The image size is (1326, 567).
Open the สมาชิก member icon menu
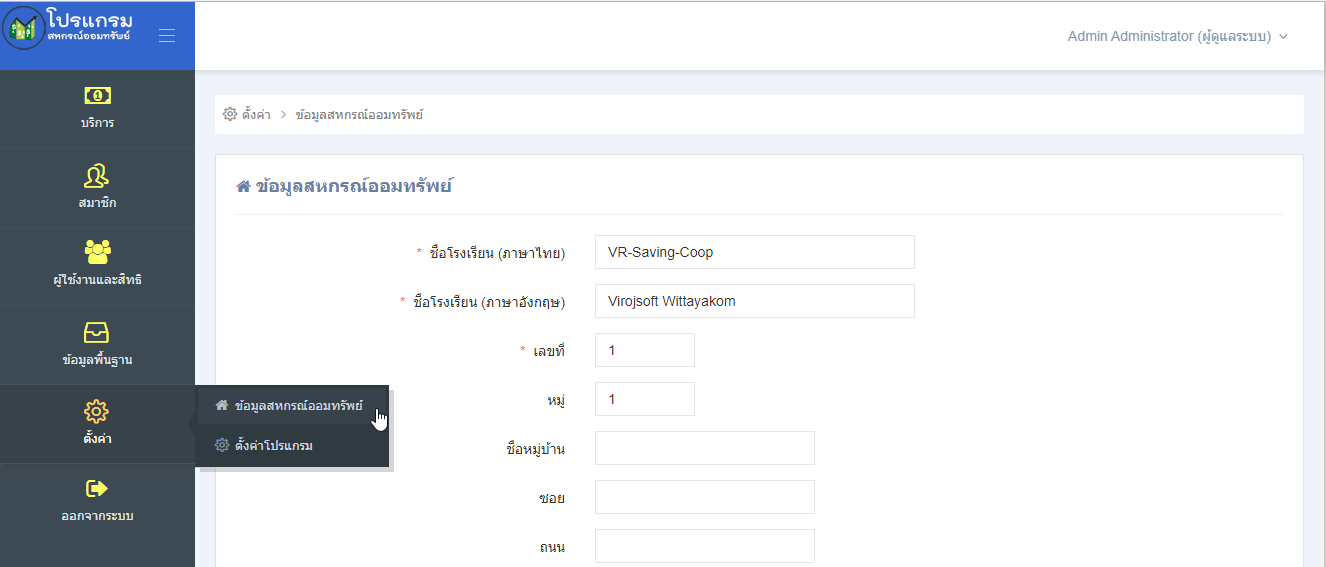coord(97,176)
